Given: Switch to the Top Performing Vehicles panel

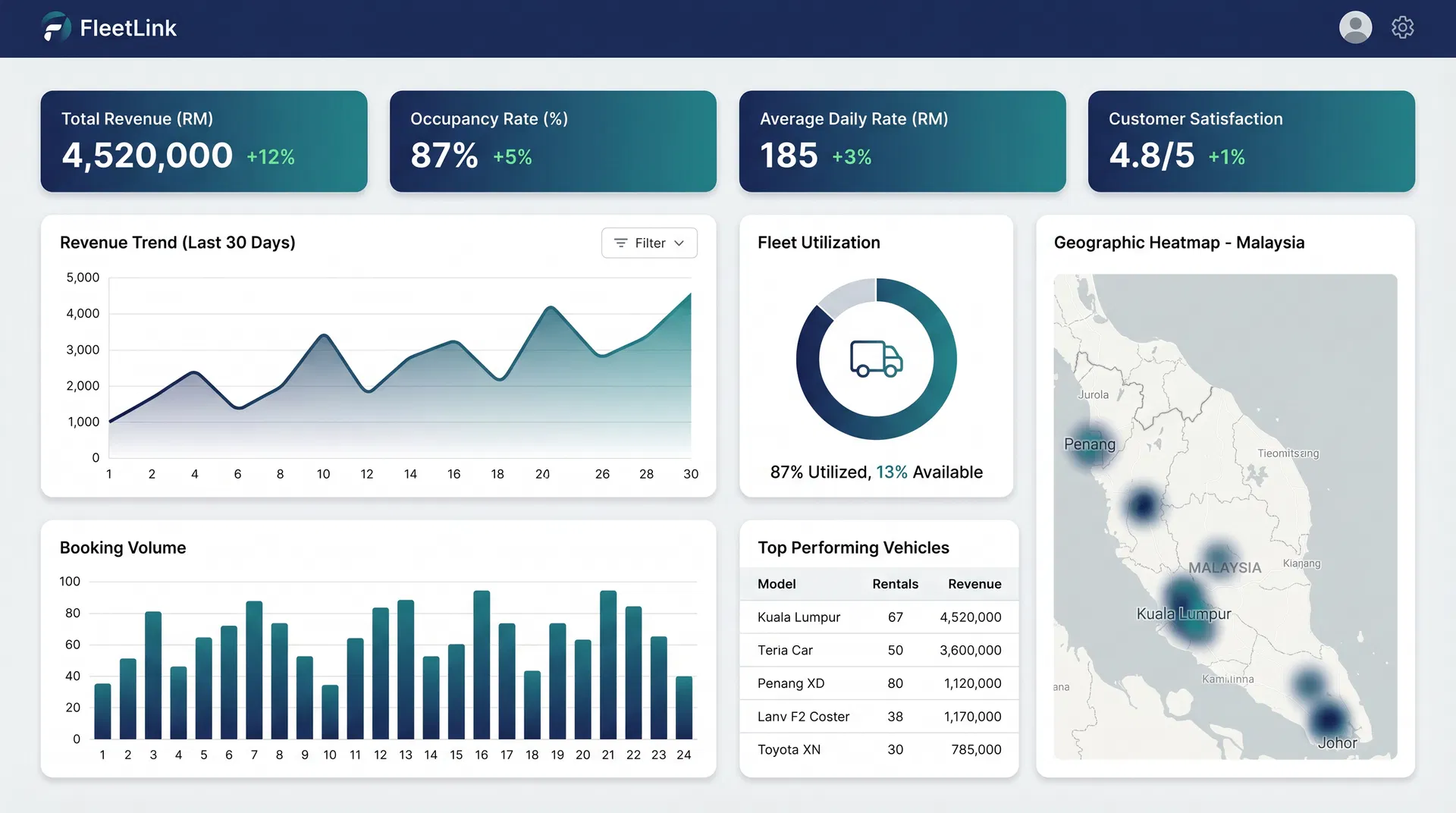Looking at the screenshot, I should 853,548.
